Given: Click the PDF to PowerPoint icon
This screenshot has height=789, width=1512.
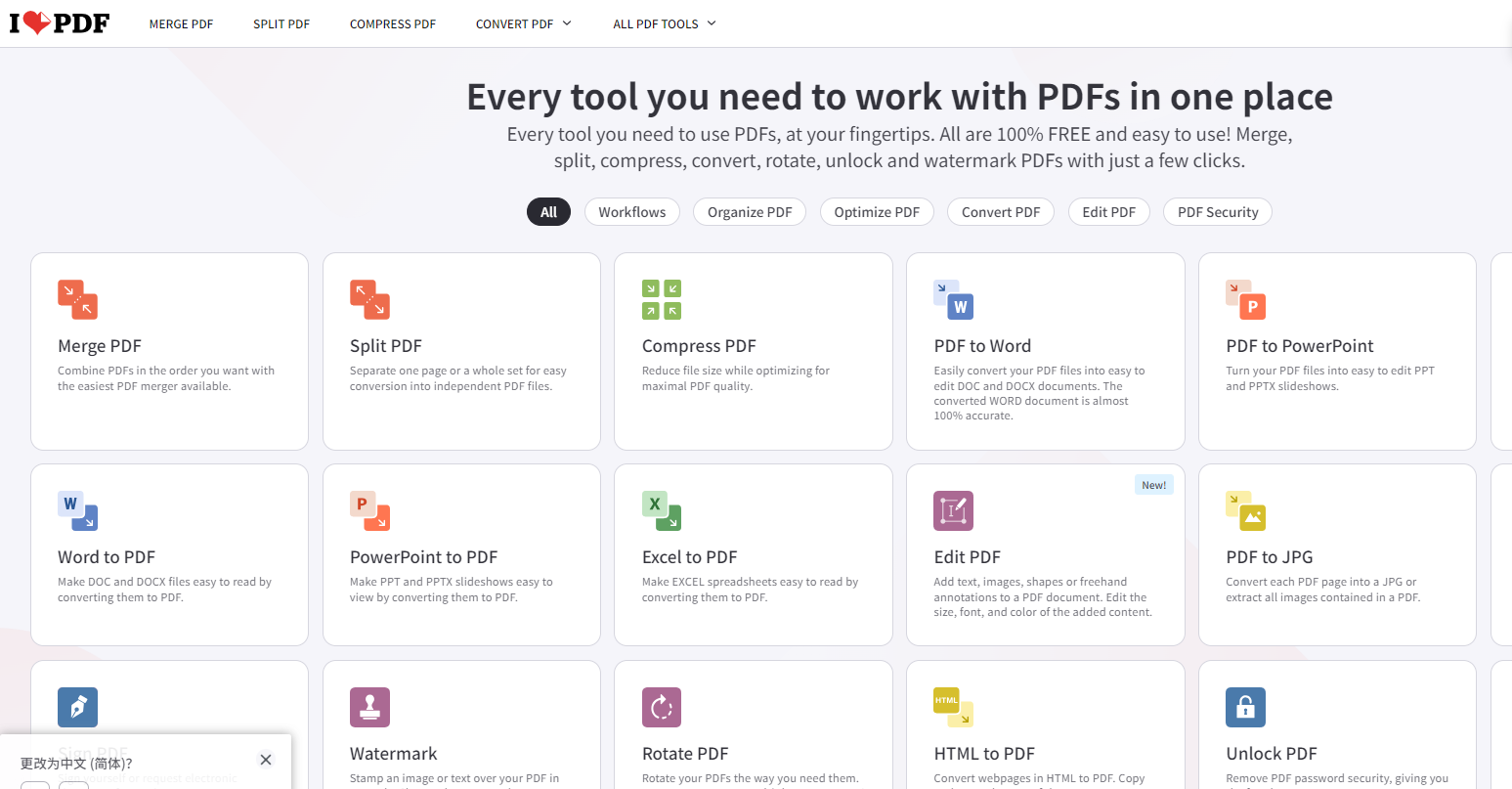Looking at the screenshot, I should point(1245,300).
